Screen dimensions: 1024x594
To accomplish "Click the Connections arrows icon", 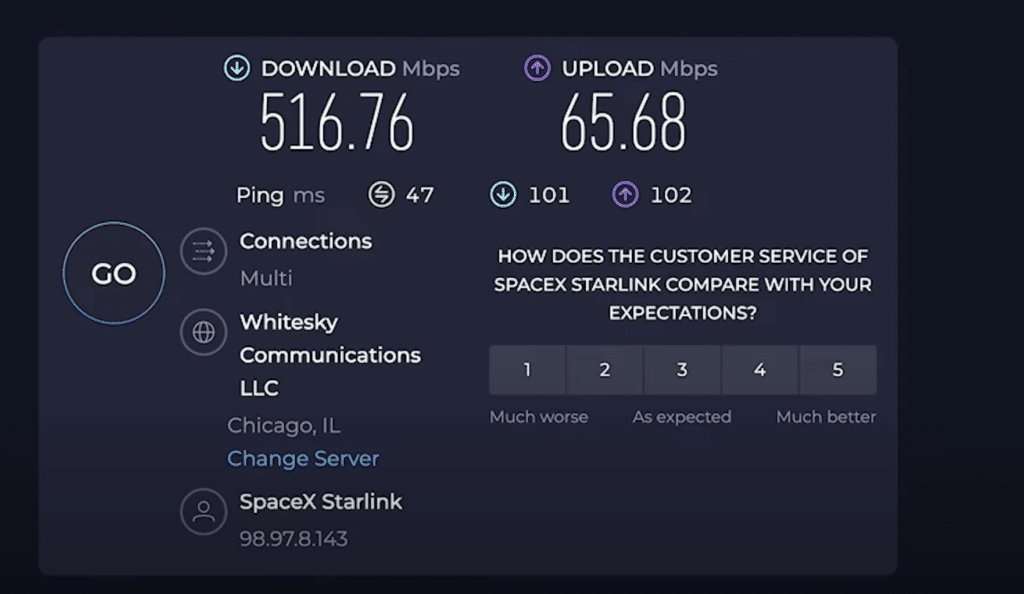I will [x=203, y=250].
